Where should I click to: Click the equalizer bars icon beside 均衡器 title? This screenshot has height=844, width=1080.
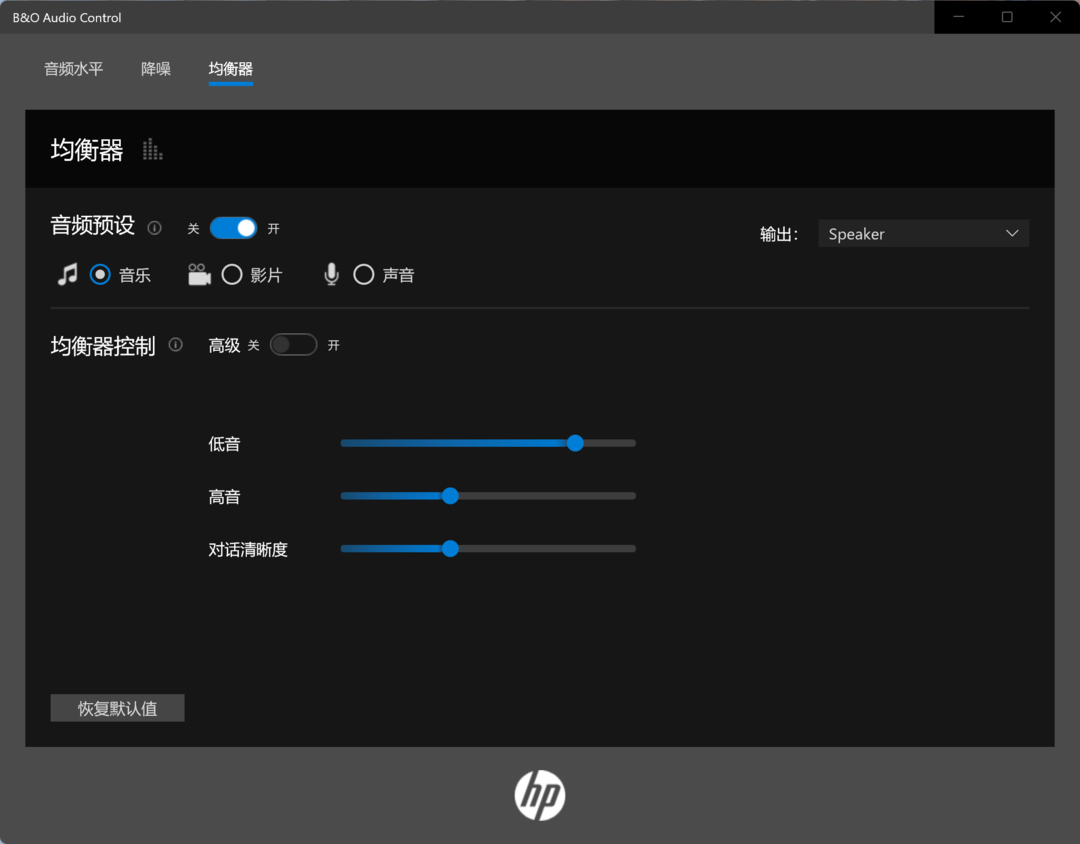[152, 150]
